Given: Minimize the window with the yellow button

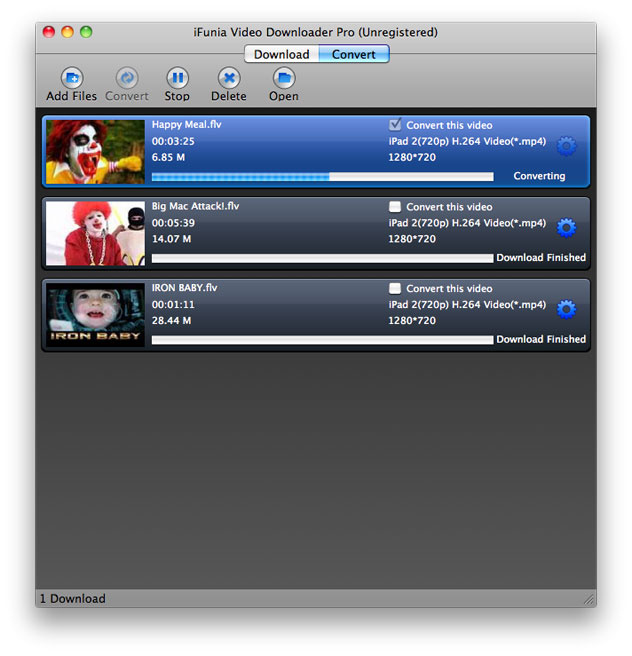Looking at the screenshot, I should [x=67, y=32].
